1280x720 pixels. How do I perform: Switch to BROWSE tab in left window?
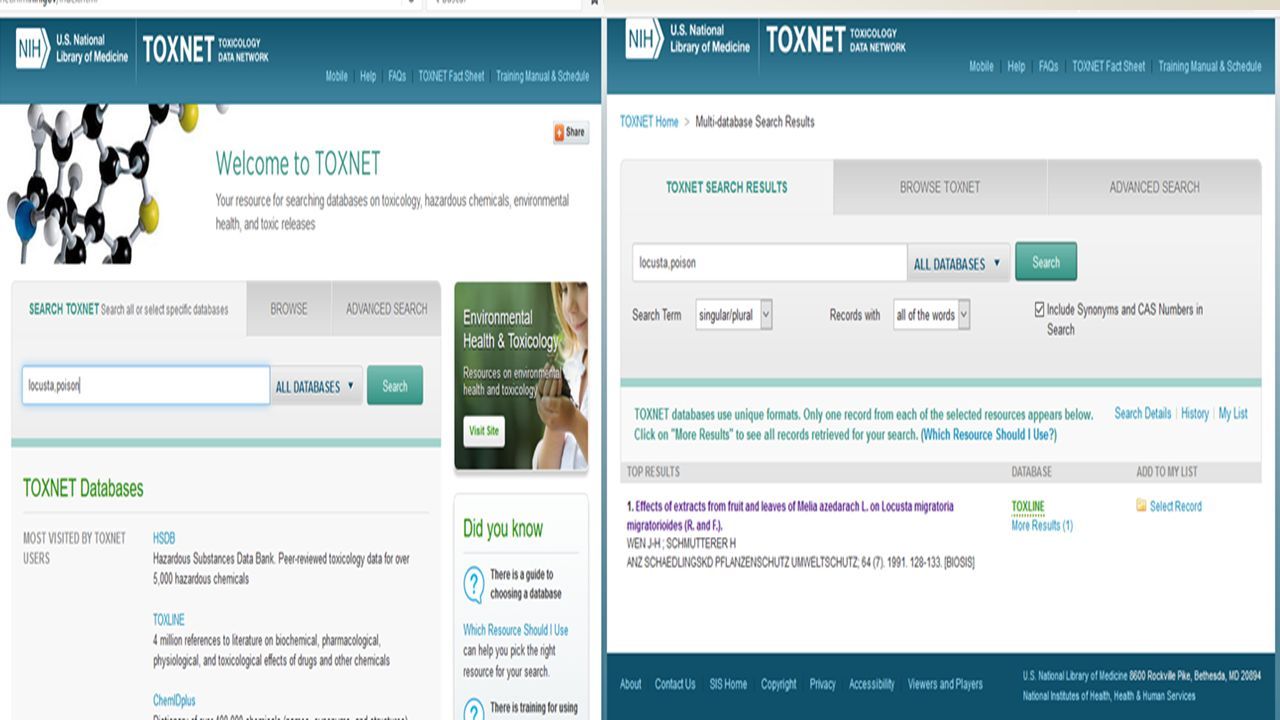click(x=289, y=309)
